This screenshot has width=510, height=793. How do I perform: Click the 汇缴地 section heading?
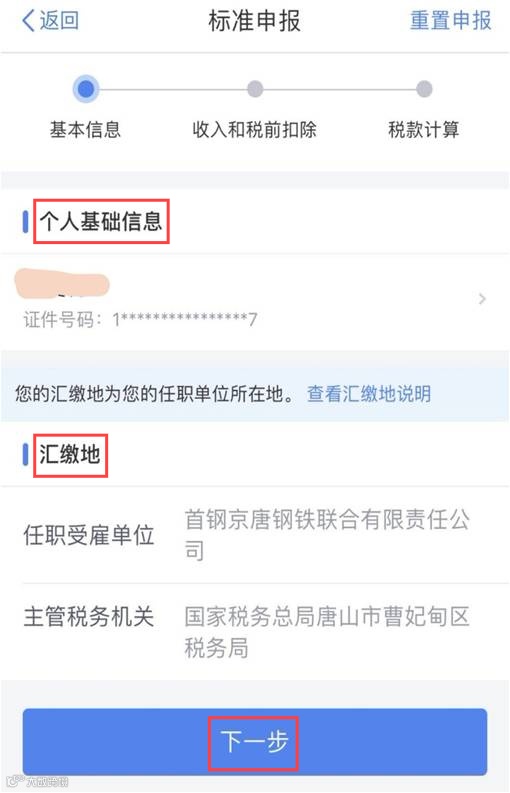tap(70, 455)
